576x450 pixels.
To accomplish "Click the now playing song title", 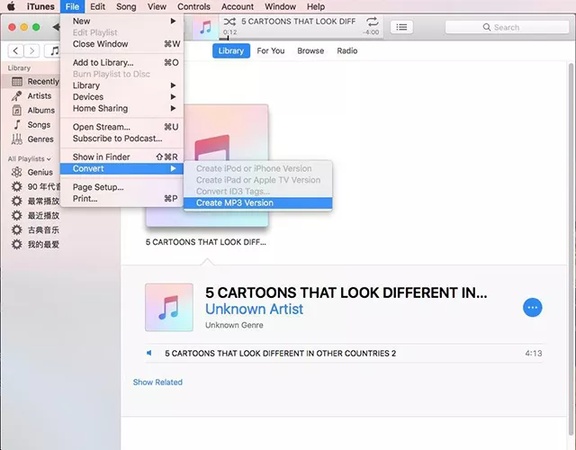I will tap(298, 21).
